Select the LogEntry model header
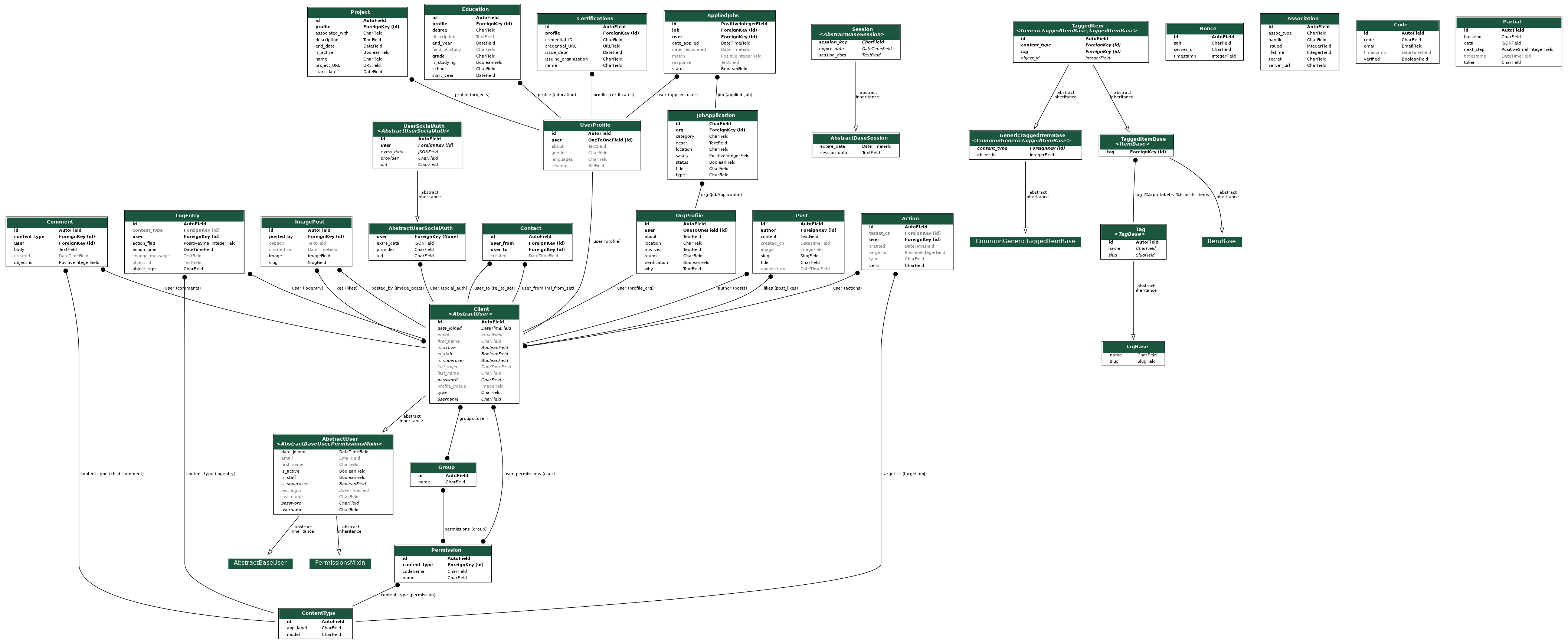Screen dimensions: 1568x643 (184, 216)
